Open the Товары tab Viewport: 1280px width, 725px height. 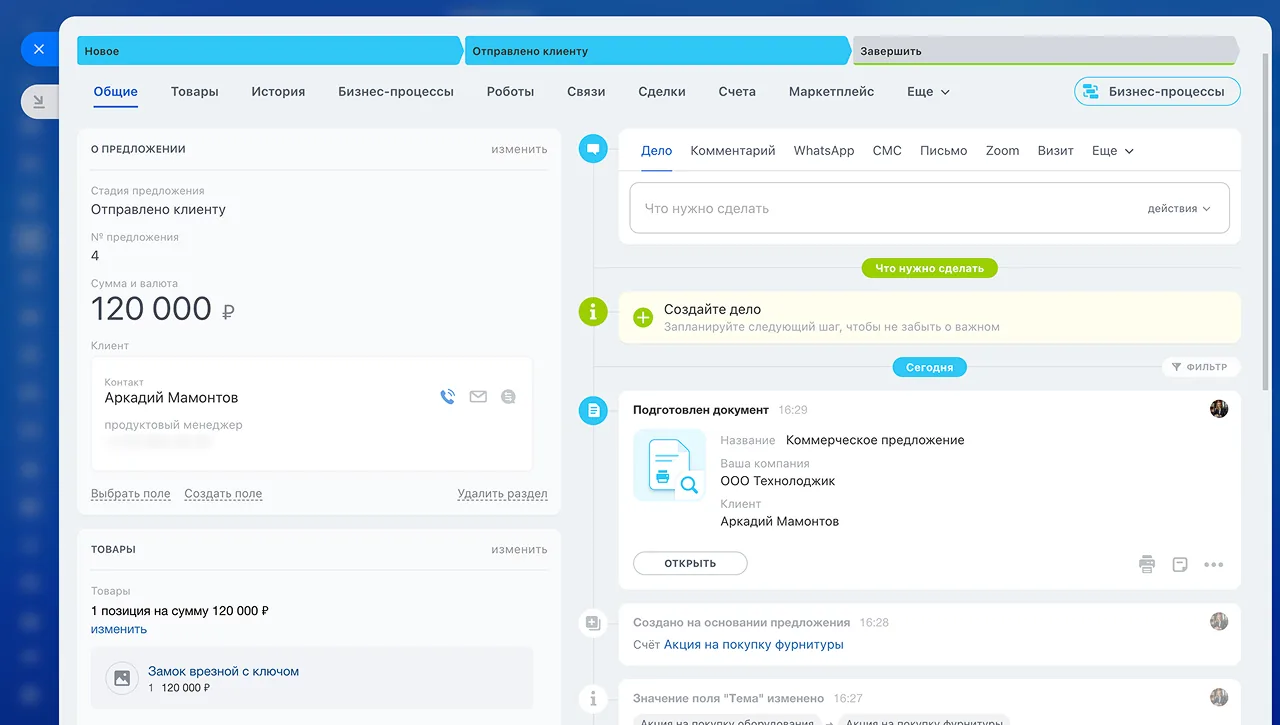[195, 91]
